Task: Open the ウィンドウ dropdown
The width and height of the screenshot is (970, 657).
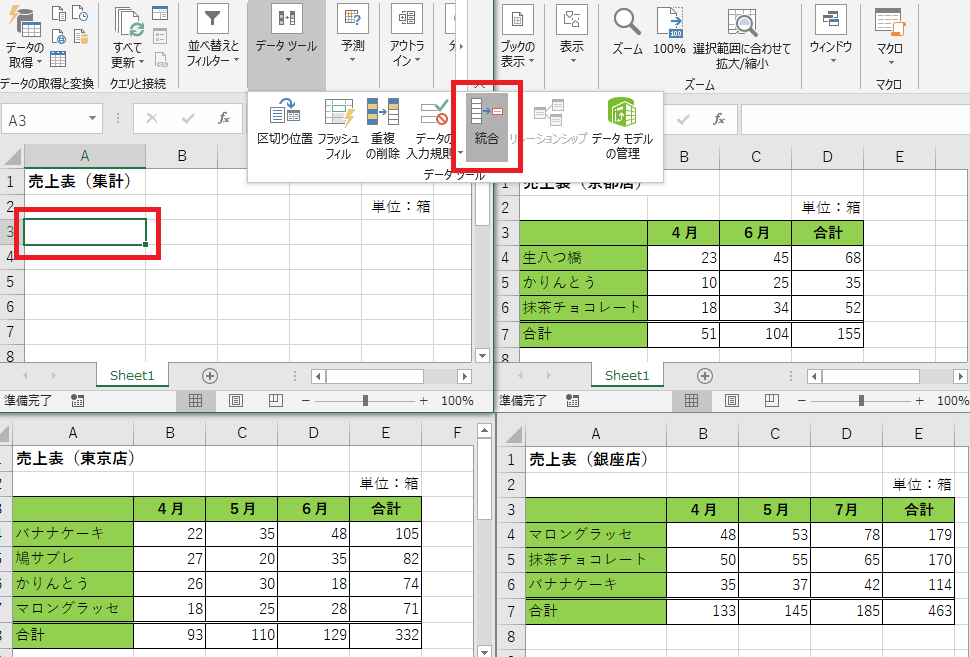Action: (x=831, y=36)
